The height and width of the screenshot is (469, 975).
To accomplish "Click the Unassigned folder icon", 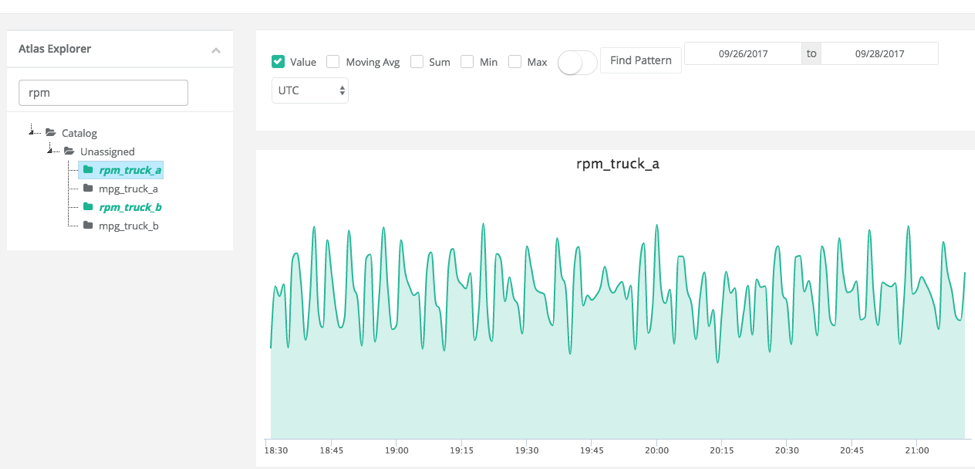I will click(x=69, y=152).
